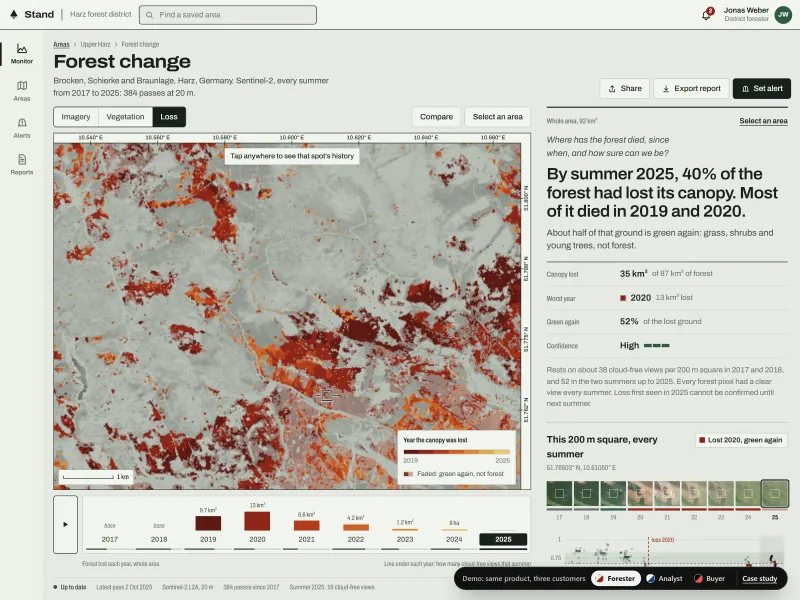Viewport: 800px width, 600px height.
Task: Select the Loss map layer tab
Action: click(169, 117)
